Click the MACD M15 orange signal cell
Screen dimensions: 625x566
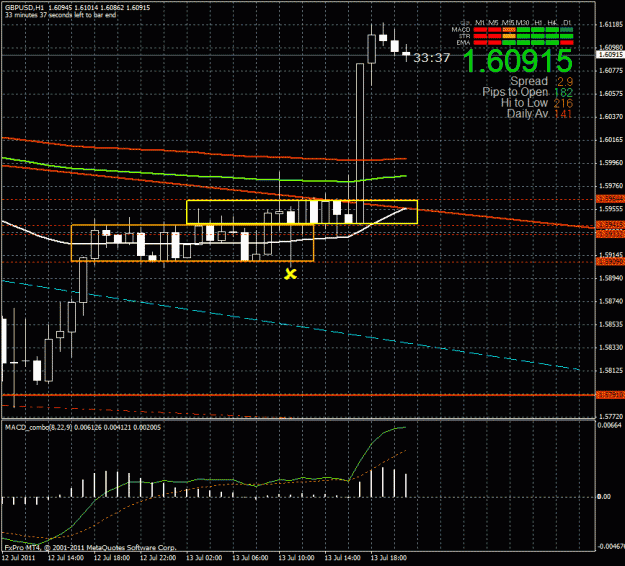[509, 29]
